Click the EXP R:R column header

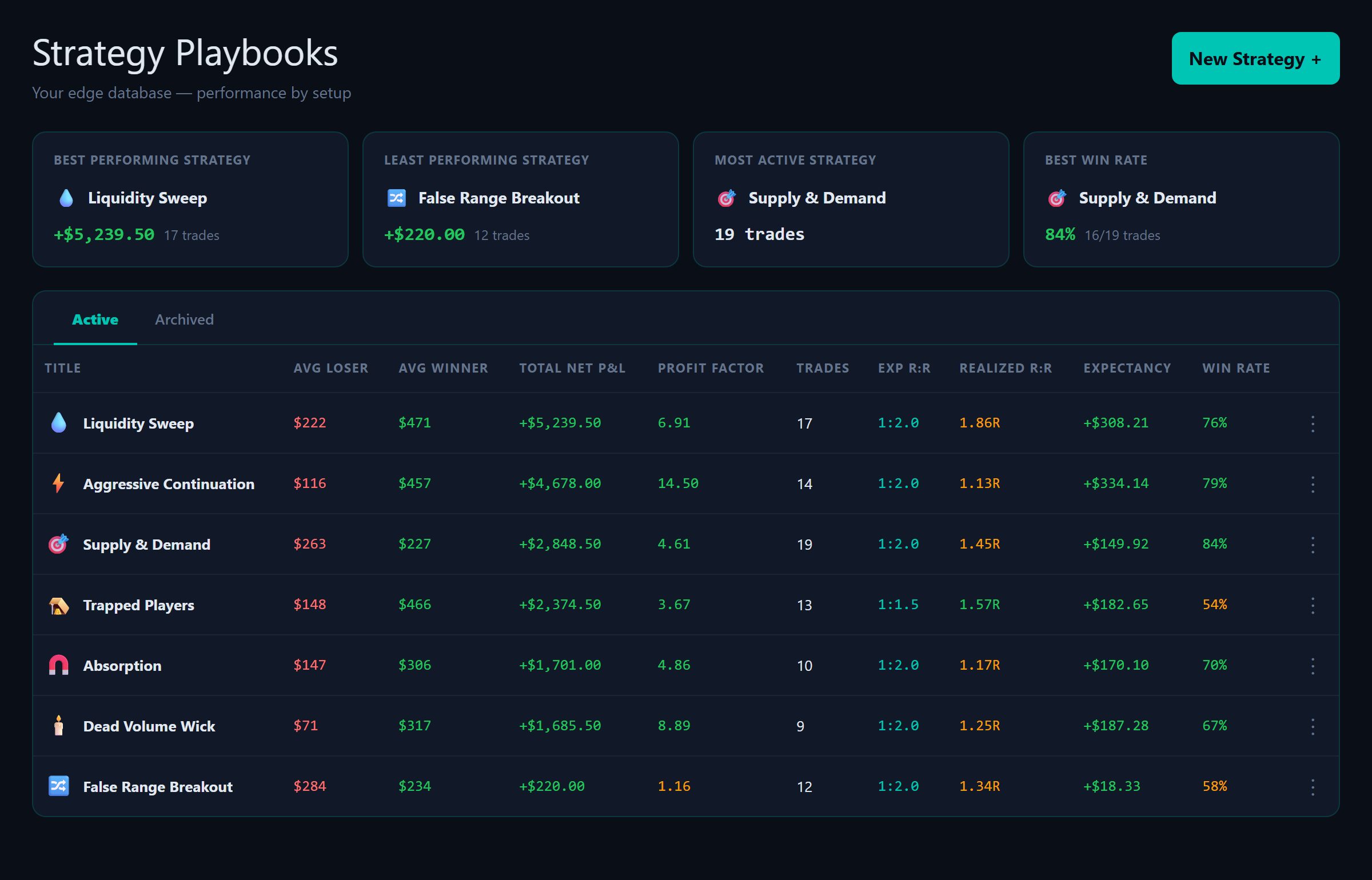point(904,368)
